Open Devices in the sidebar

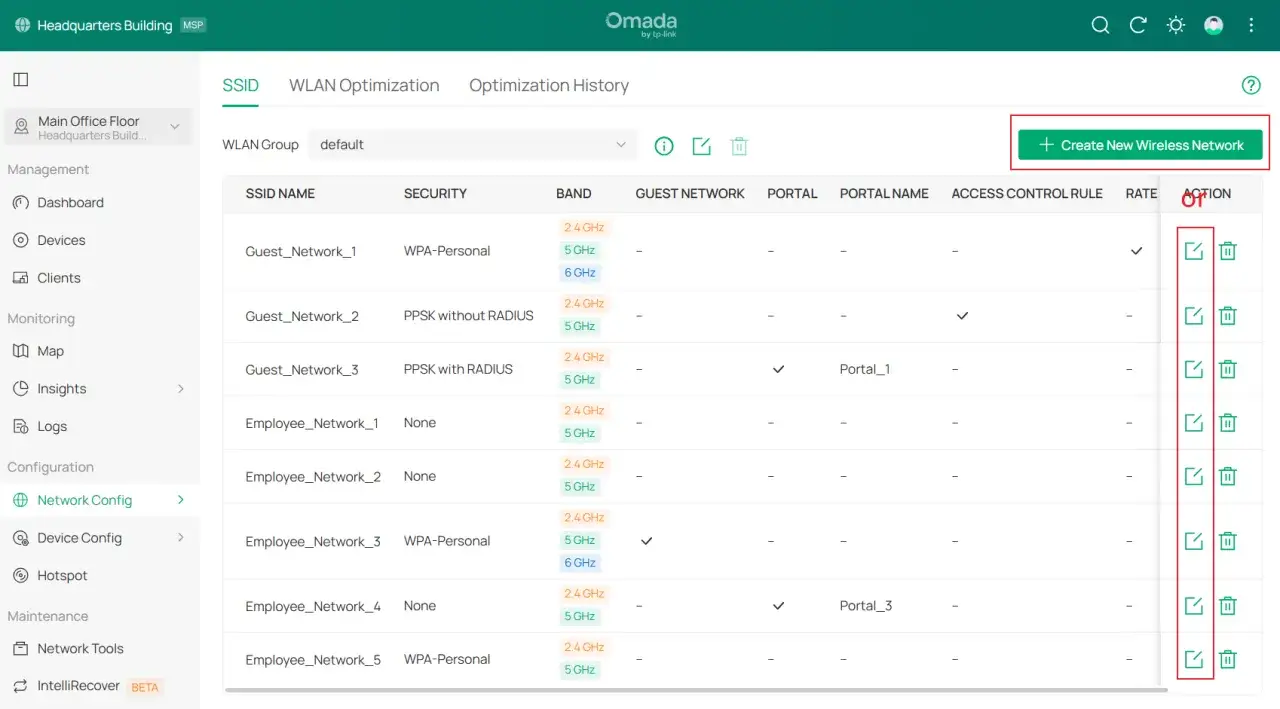tap(61, 240)
